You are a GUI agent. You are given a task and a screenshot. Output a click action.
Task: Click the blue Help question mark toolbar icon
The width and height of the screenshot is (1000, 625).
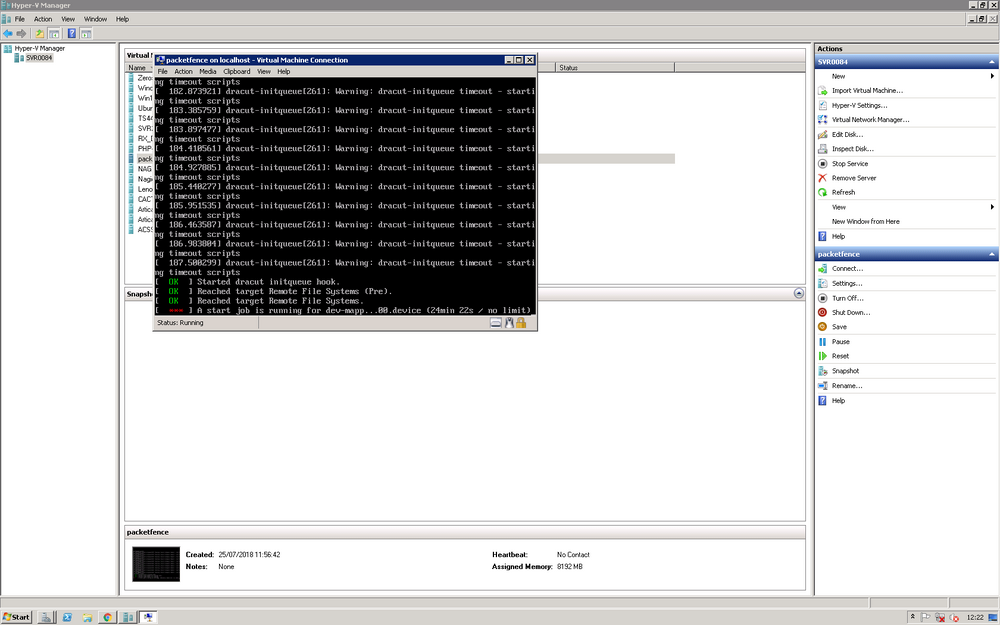coord(71,33)
